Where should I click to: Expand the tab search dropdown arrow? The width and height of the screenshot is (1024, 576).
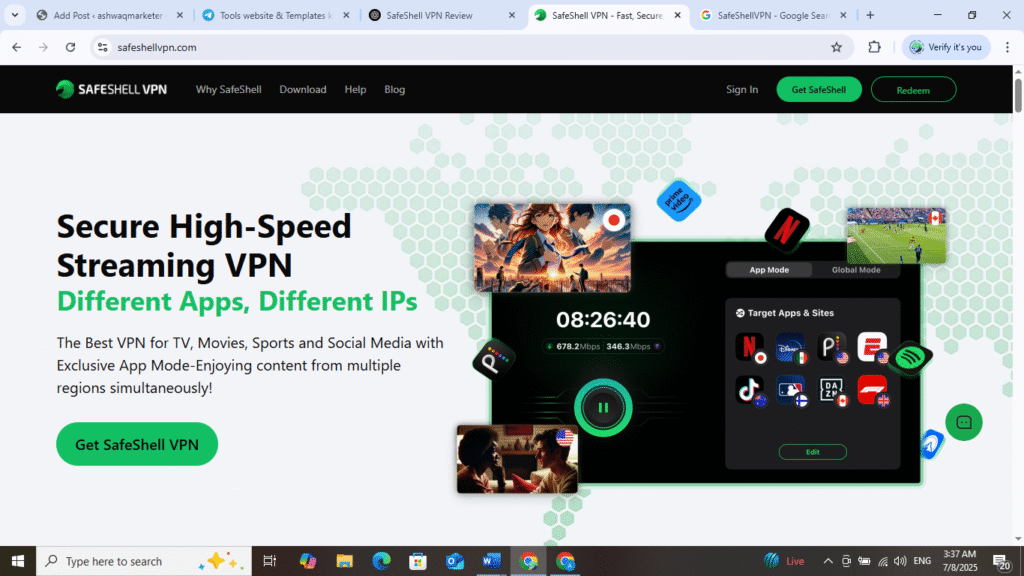click(x=15, y=15)
